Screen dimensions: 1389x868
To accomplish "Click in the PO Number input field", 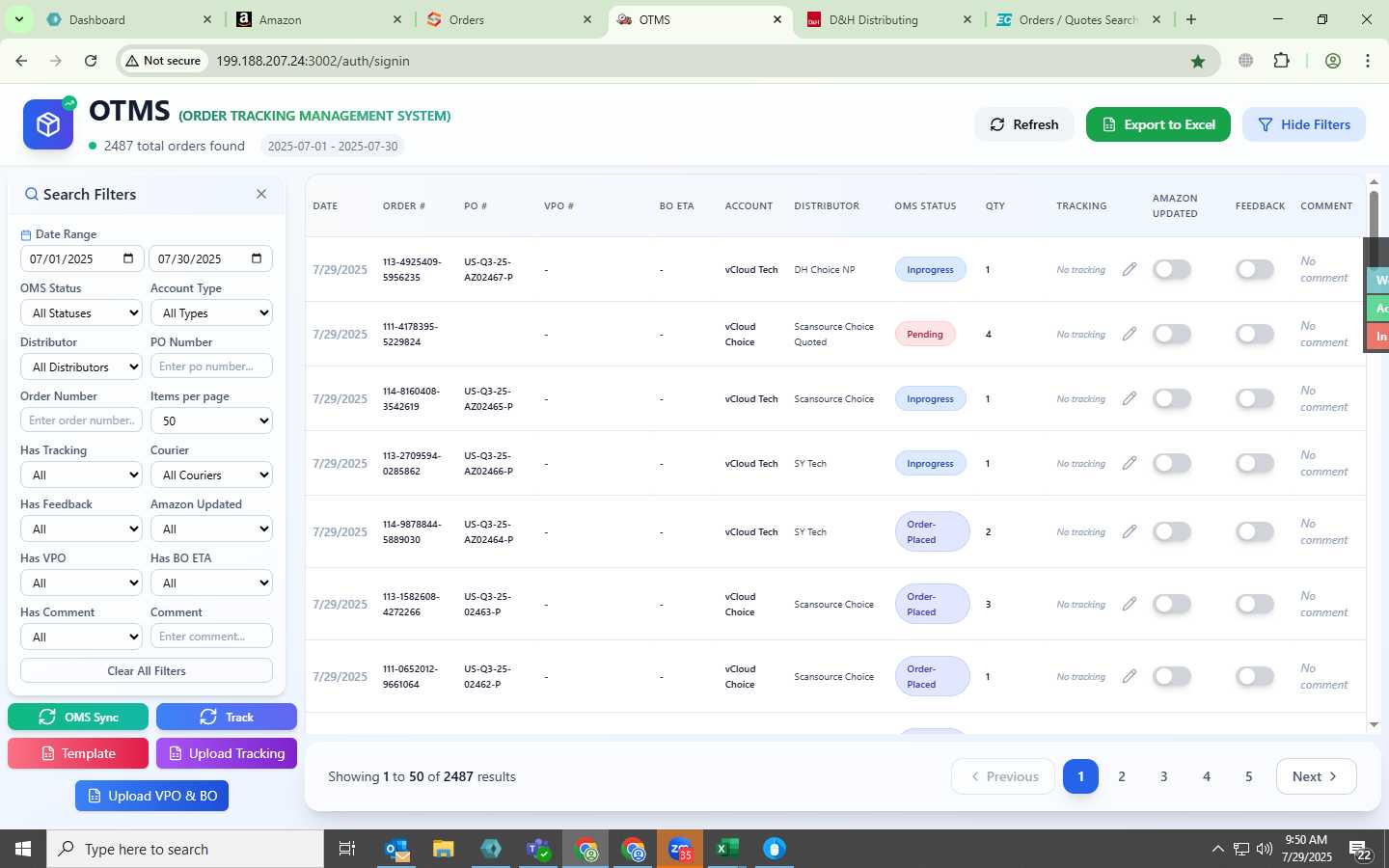I will coord(211,366).
